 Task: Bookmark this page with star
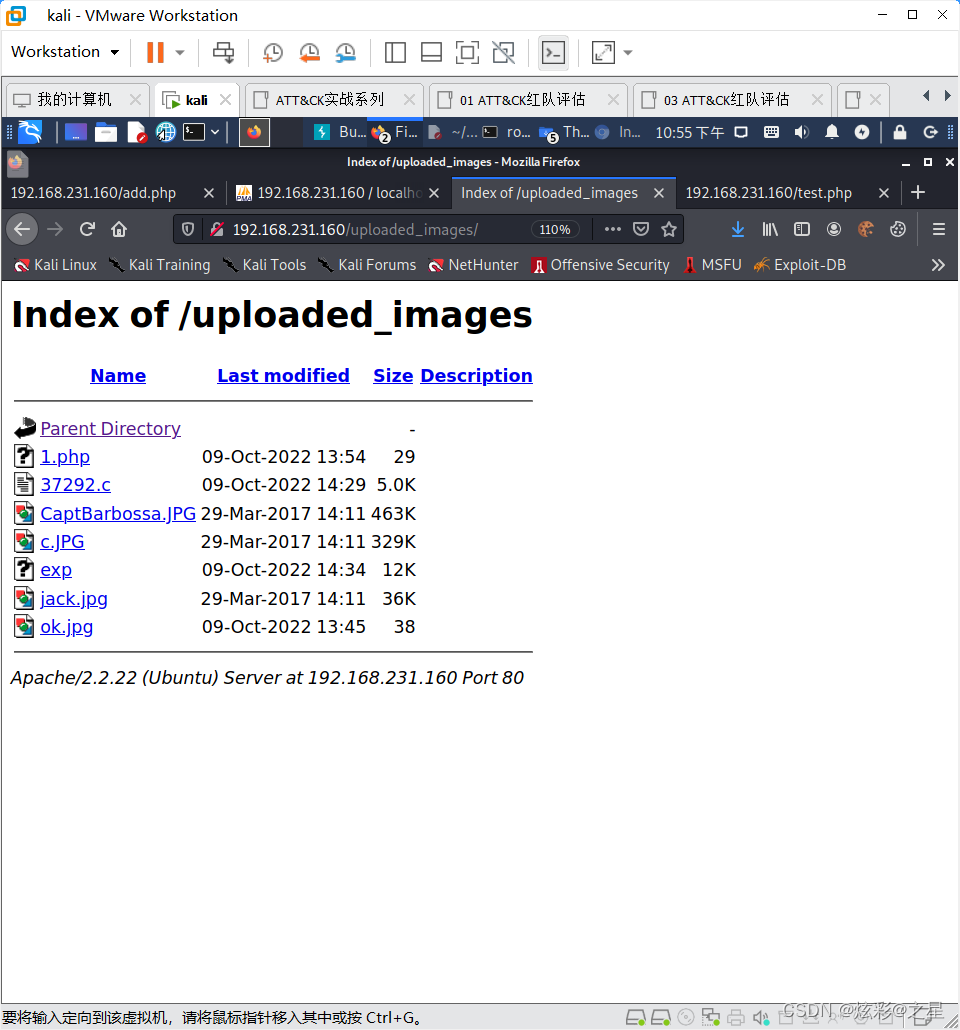click(669, 229)
